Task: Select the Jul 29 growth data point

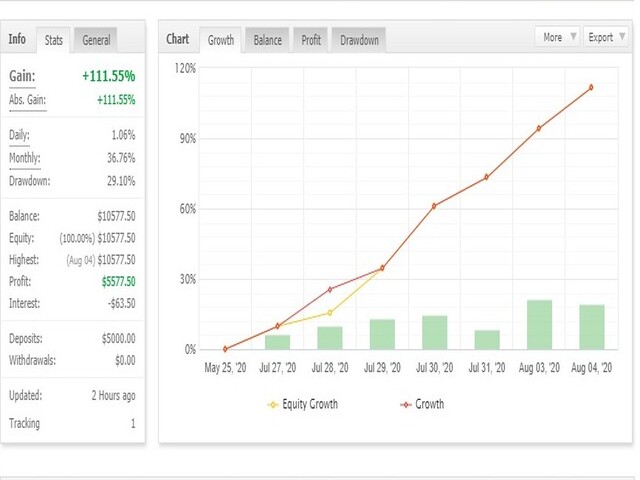Action: click(382, 268)
